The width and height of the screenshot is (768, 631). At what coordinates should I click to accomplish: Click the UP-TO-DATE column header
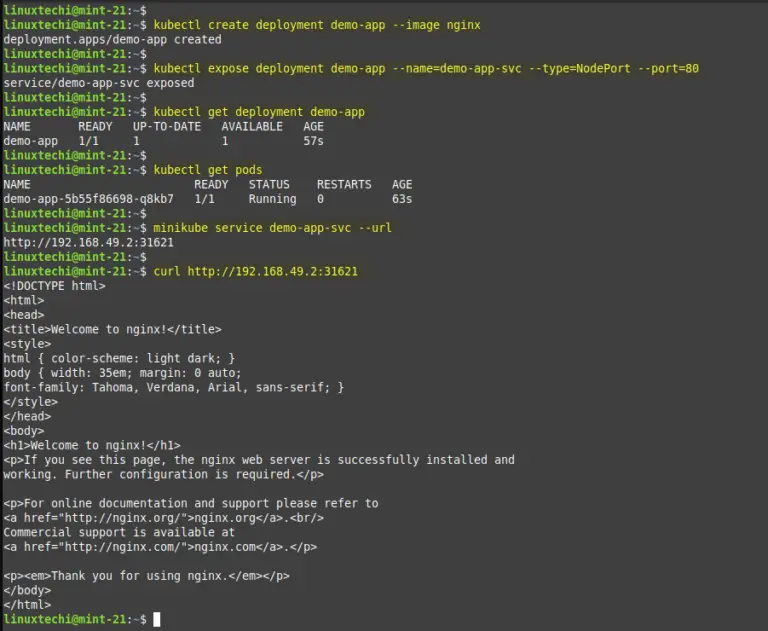coord(167,126)
